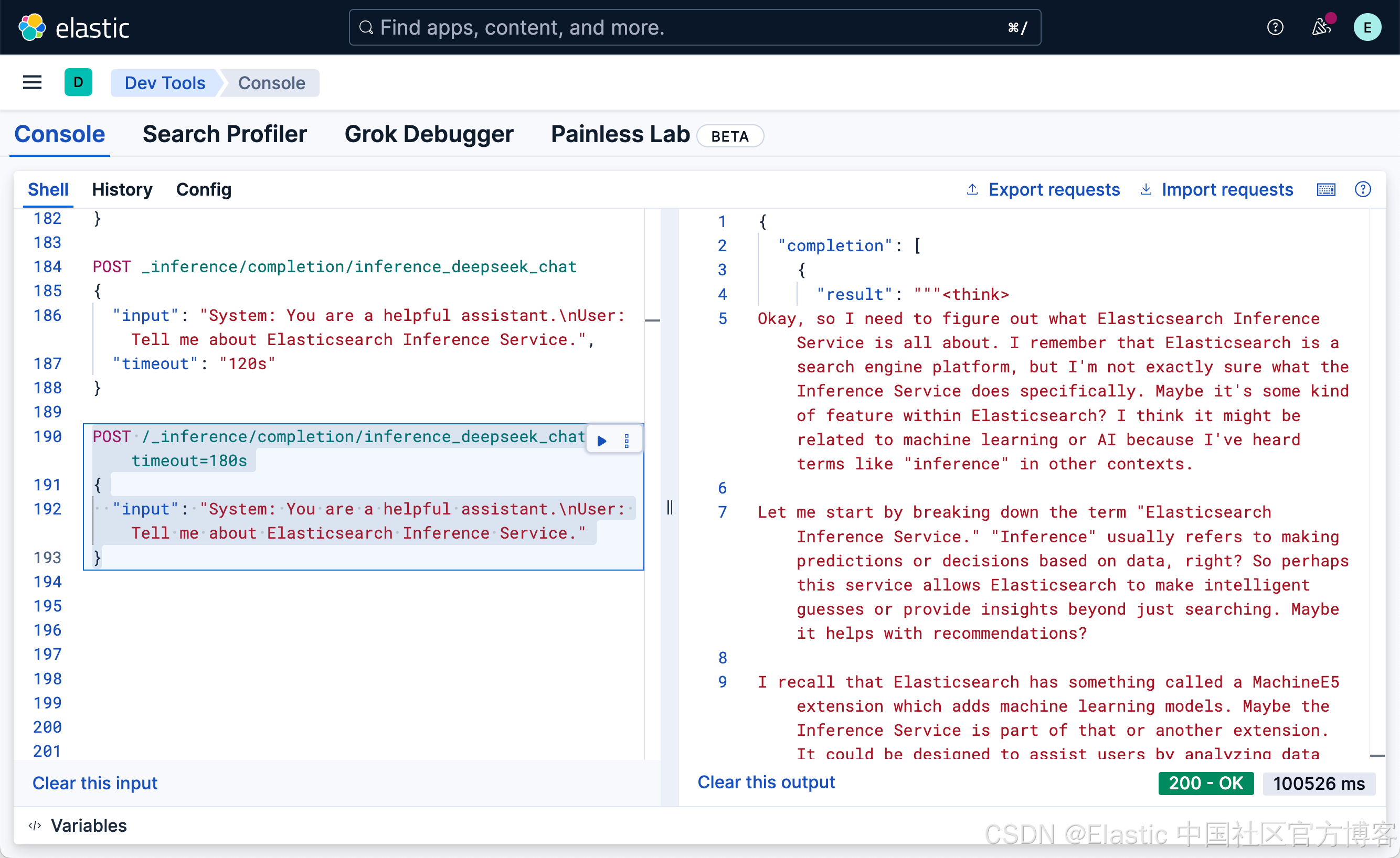Click the Elastic logo home
Viewport: 1400px width, 858px height.
point(74,27)
